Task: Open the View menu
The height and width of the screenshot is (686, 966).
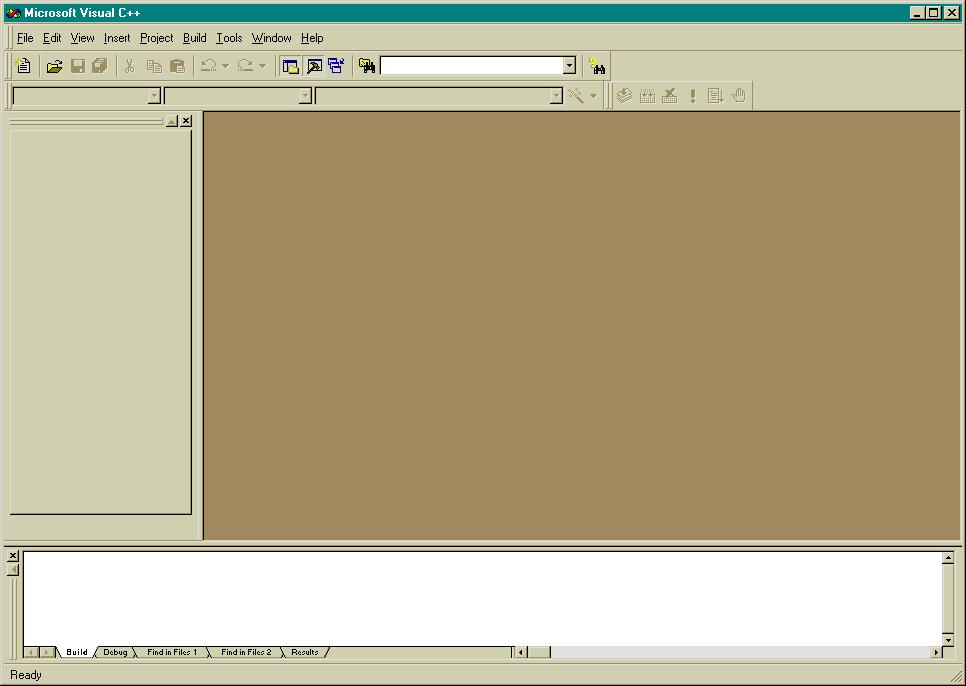Action: [x=83, y=38]
